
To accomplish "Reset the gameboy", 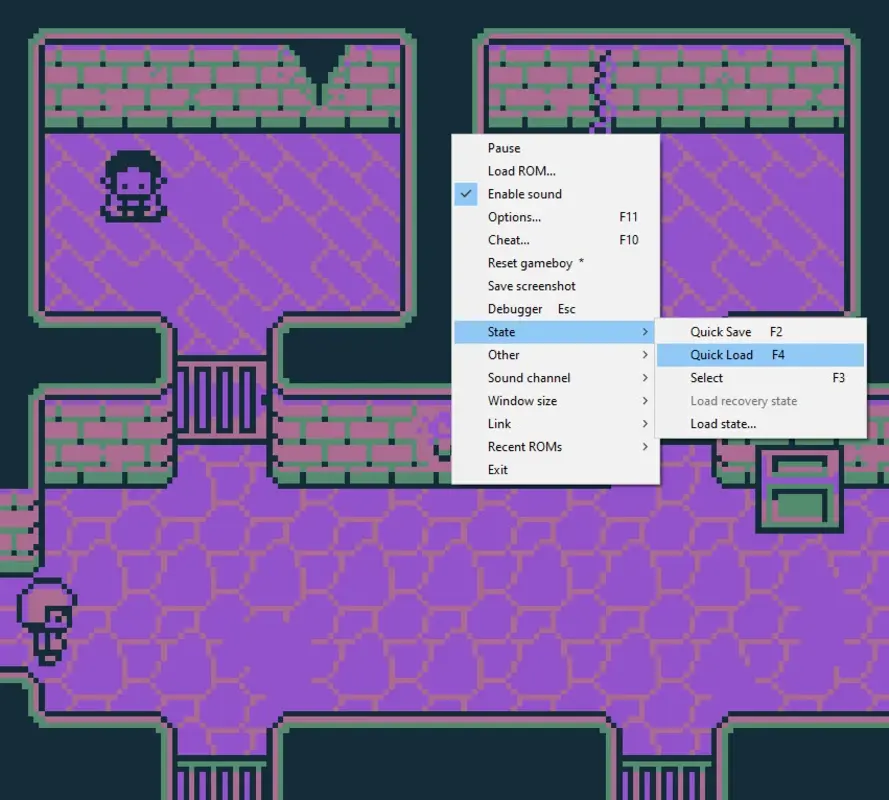I will coord(528,262).
